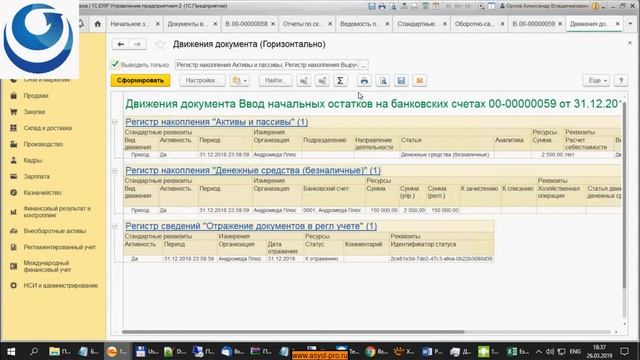Open the ellipsis register selection button
Viewport: 640px width, 360px height.
tap(363, 65)
